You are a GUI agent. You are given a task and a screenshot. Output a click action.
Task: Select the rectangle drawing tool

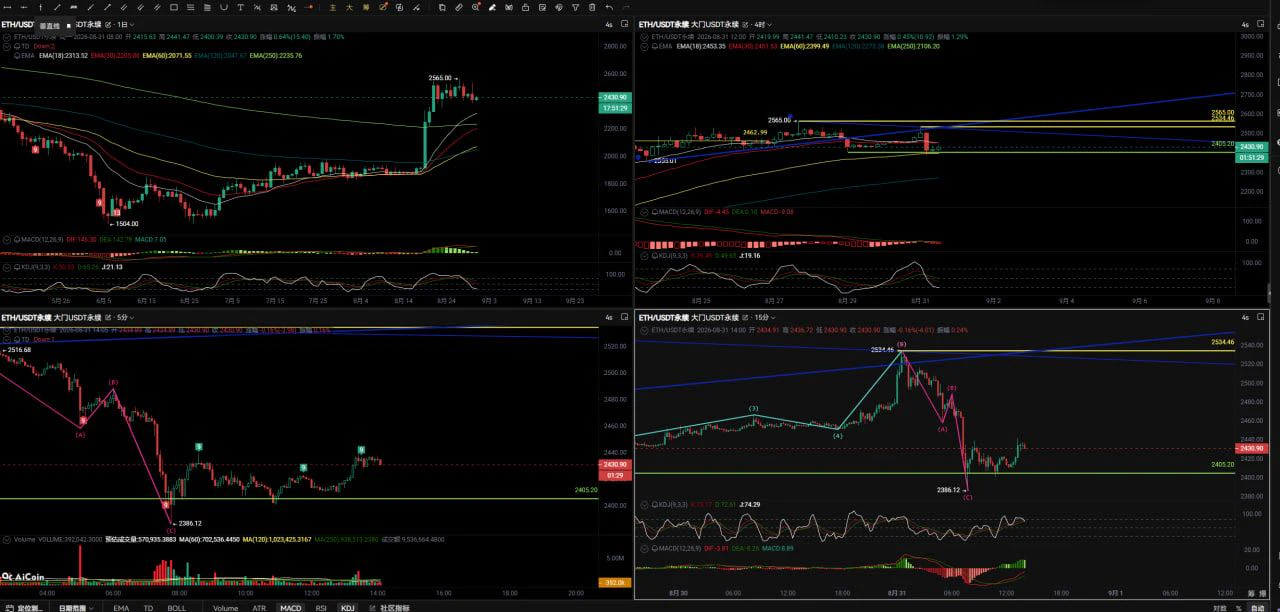coord(174,7)
